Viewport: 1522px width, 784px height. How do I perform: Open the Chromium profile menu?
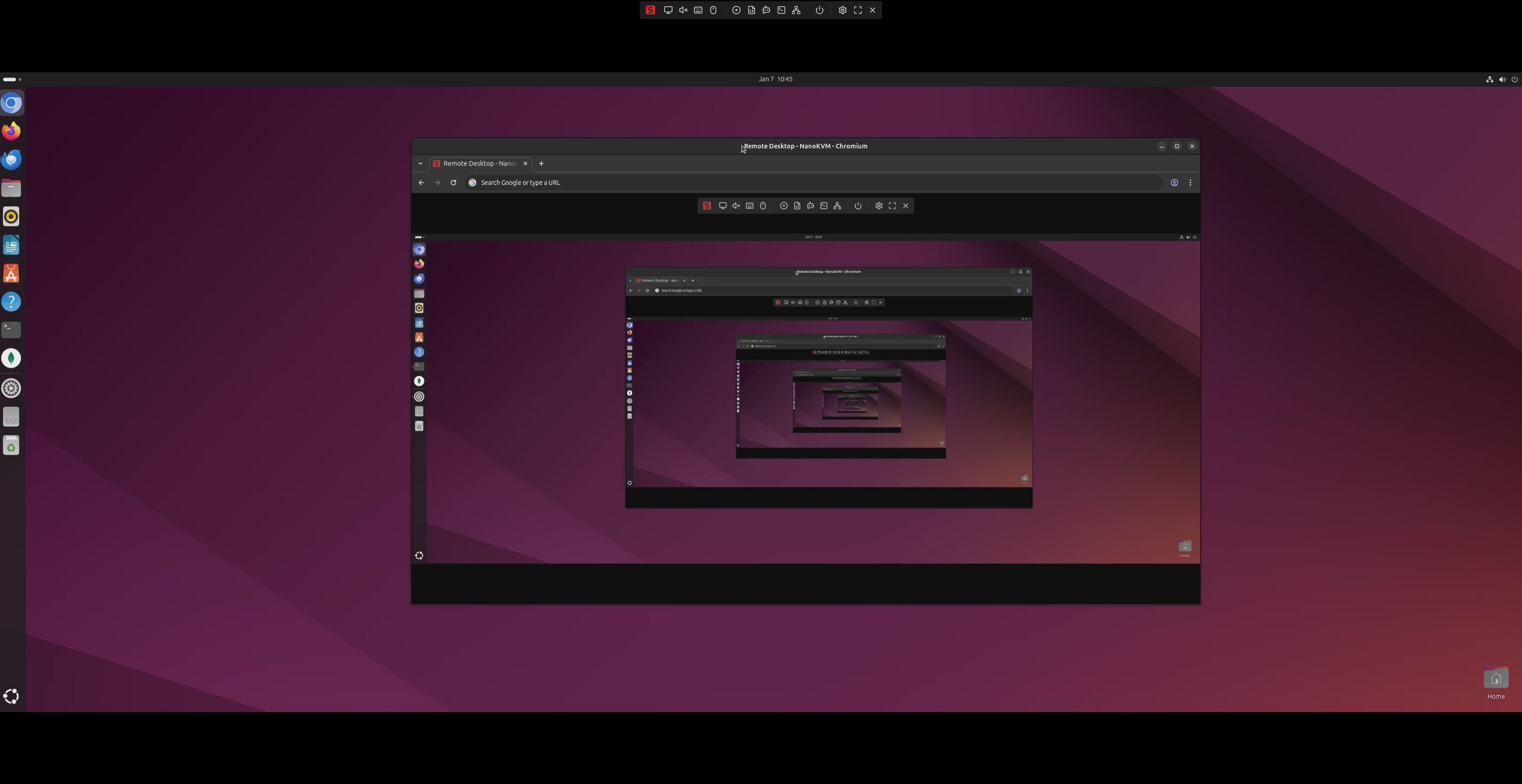coord(1175,182)
